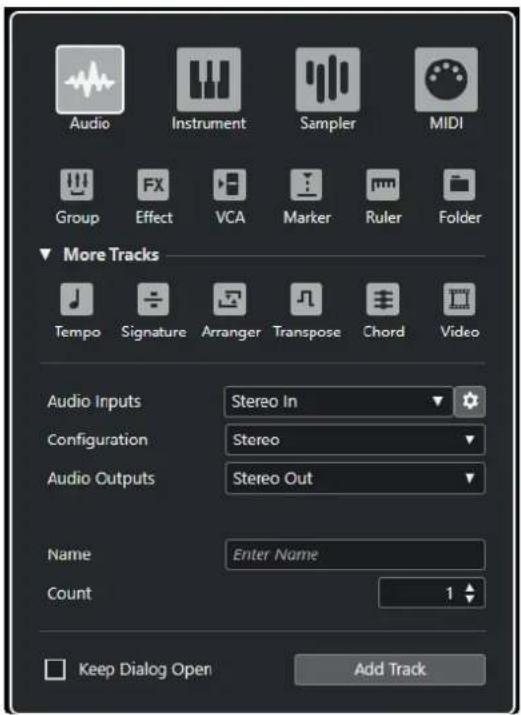The width and height of the screenshot is (521, 715).
Task: Open the Audio Inputs Stereo In dropdown
Action: pos(339,402)
